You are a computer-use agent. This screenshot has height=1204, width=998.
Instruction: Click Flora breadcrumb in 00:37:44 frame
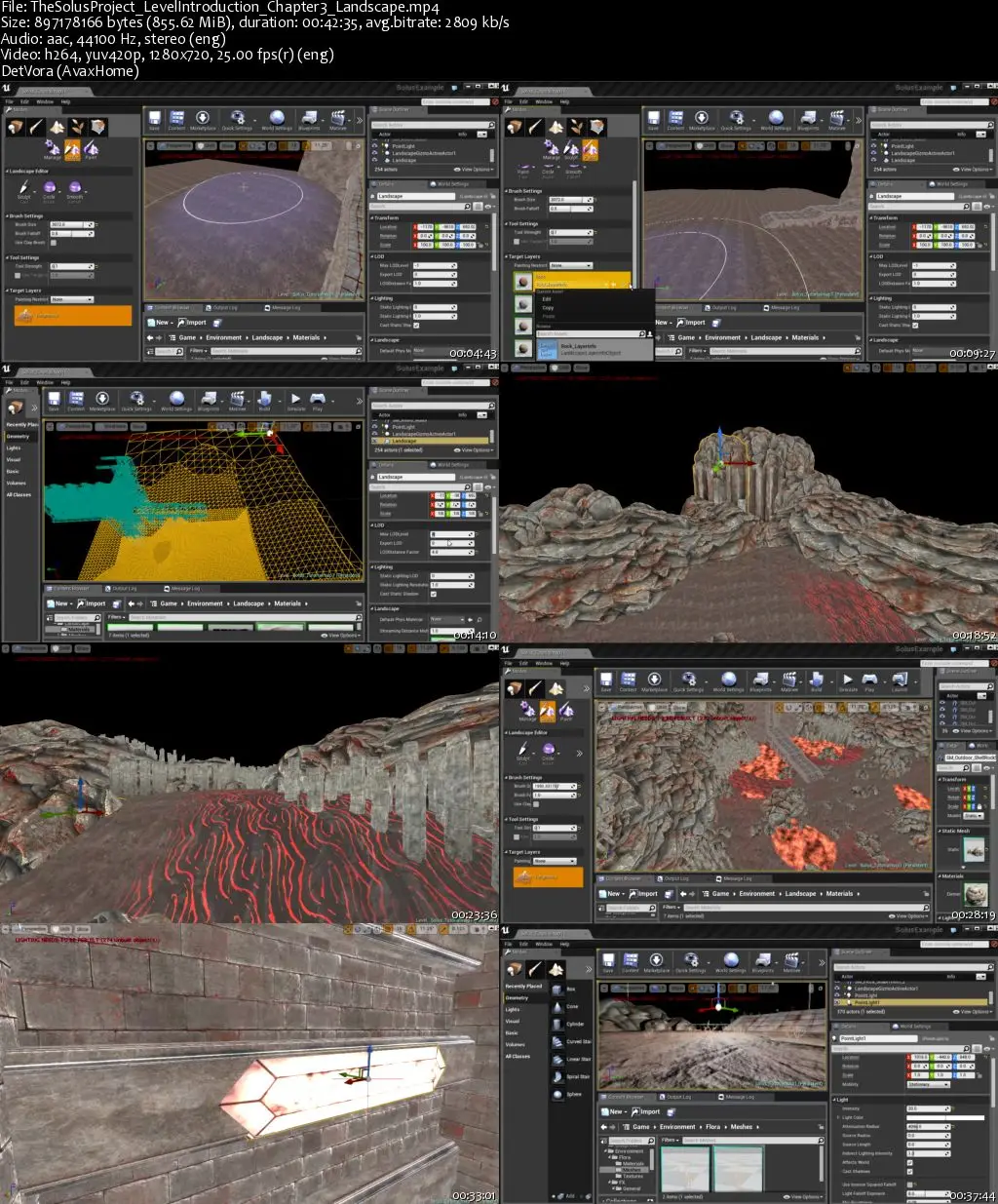click(x=713, y=1126)
